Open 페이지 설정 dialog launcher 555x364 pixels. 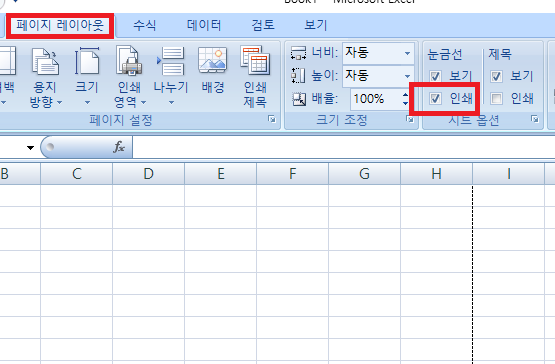[272, 119]
